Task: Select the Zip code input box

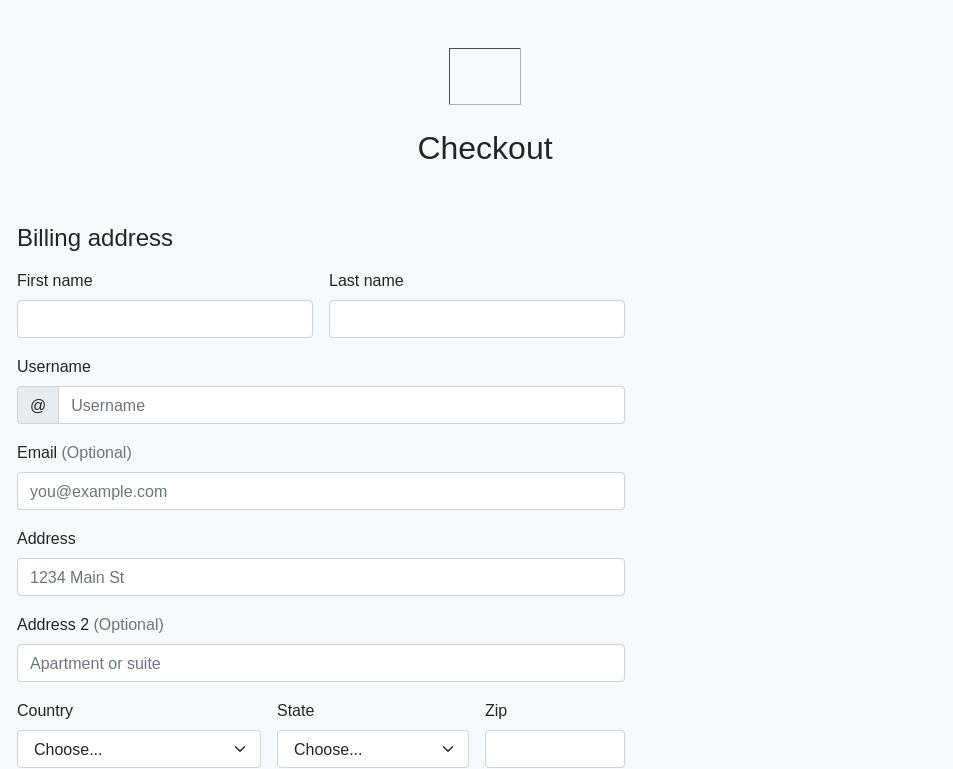Action: 555,749
